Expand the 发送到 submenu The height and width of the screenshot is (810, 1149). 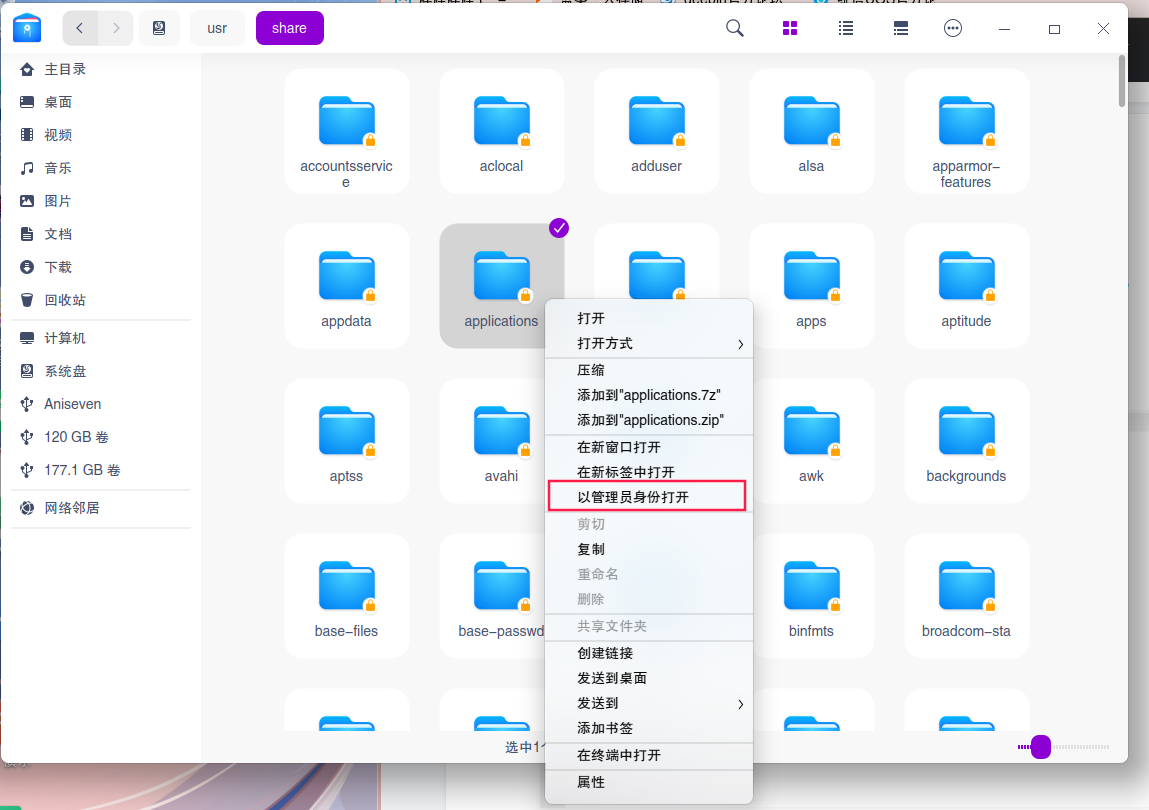click(648, 703)
